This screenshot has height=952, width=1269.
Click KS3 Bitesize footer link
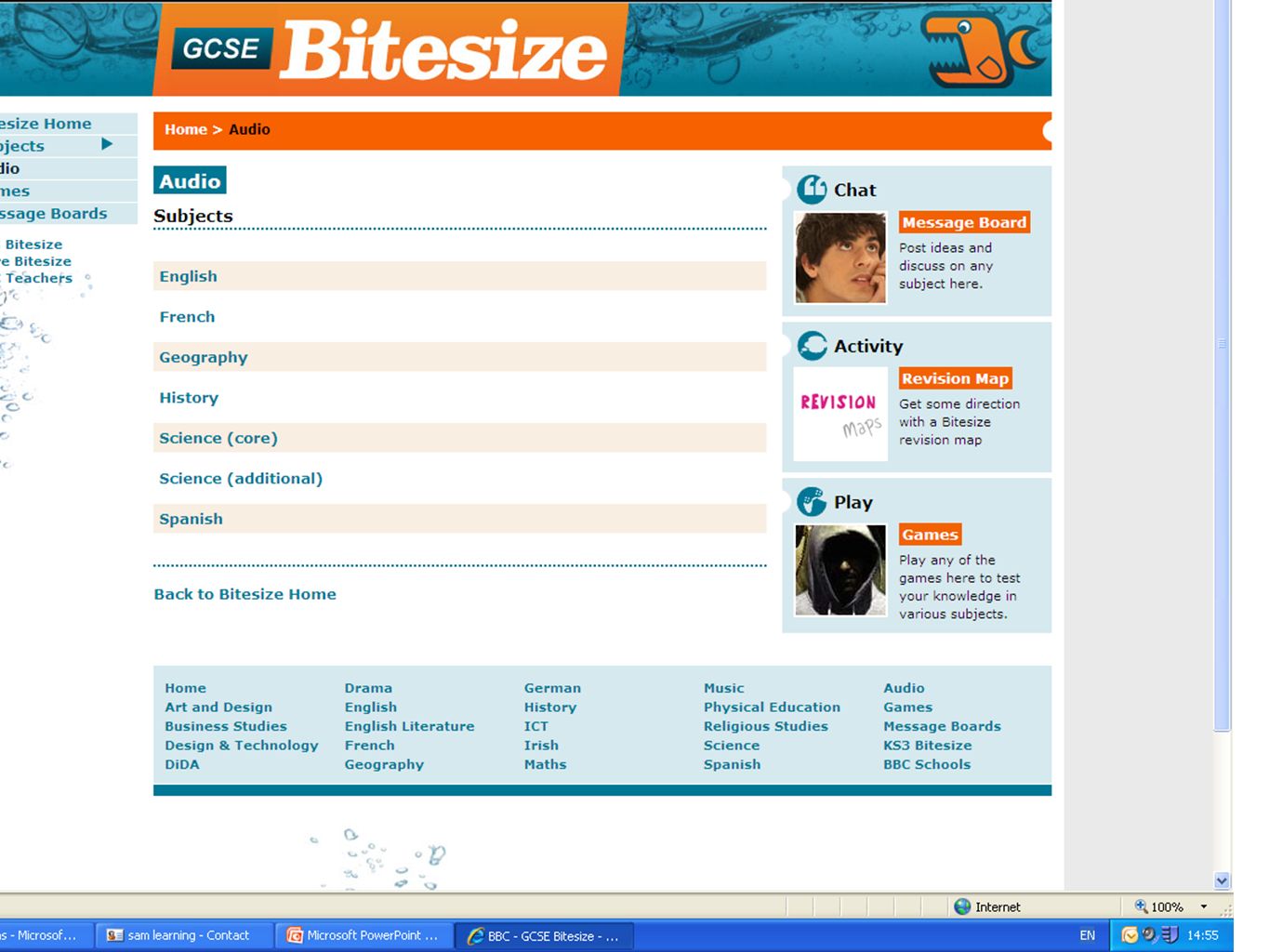927,746
